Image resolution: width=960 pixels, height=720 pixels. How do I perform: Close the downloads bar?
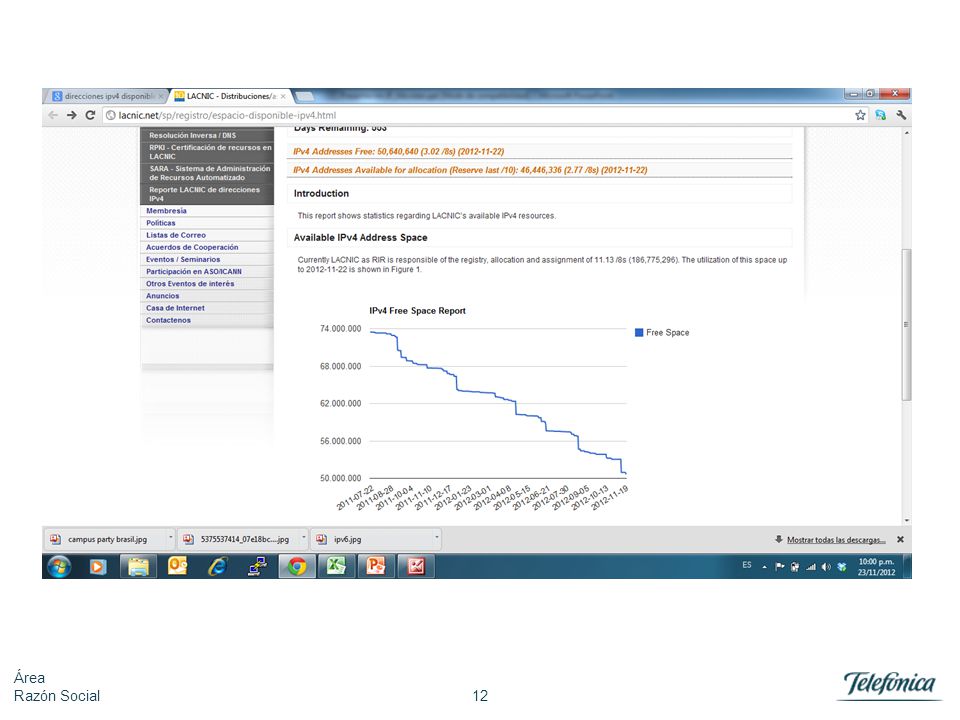pyautogui.click(x=900, y=539)
